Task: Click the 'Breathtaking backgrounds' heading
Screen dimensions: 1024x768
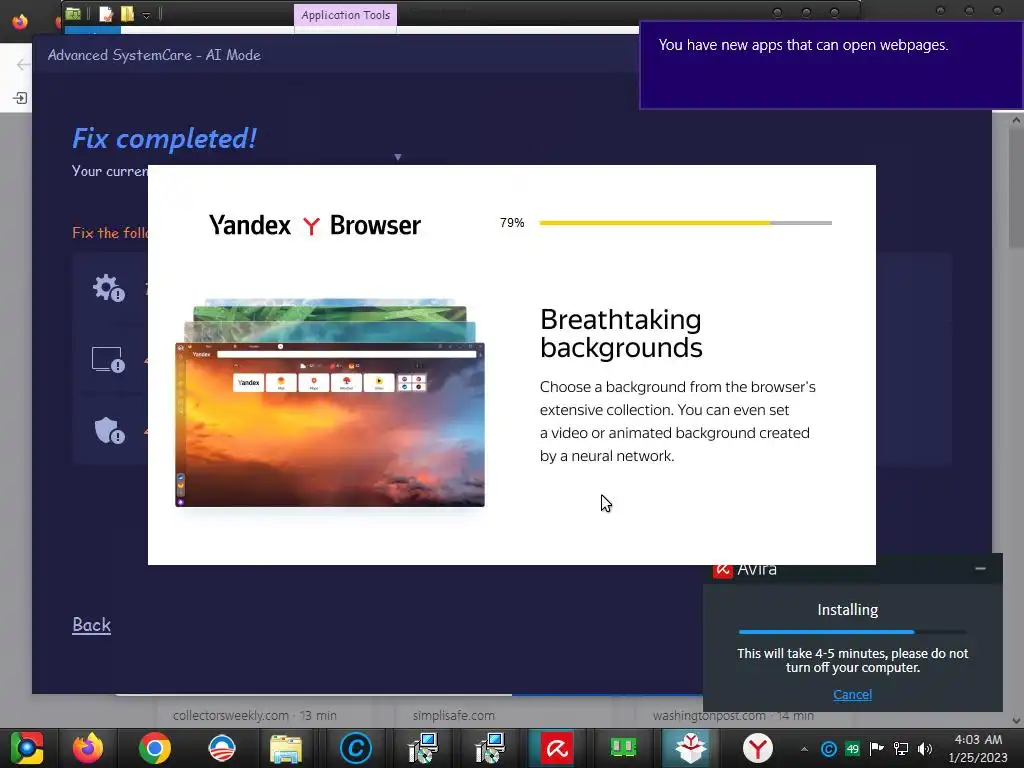Action: point(621,333)
